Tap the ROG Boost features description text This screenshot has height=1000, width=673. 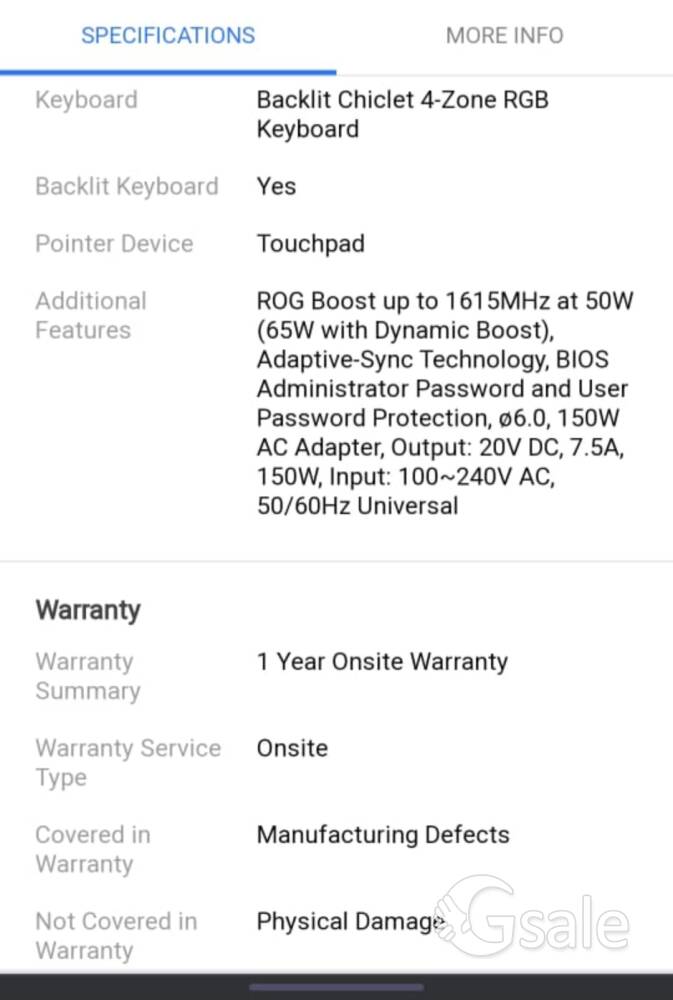(445, 403)
